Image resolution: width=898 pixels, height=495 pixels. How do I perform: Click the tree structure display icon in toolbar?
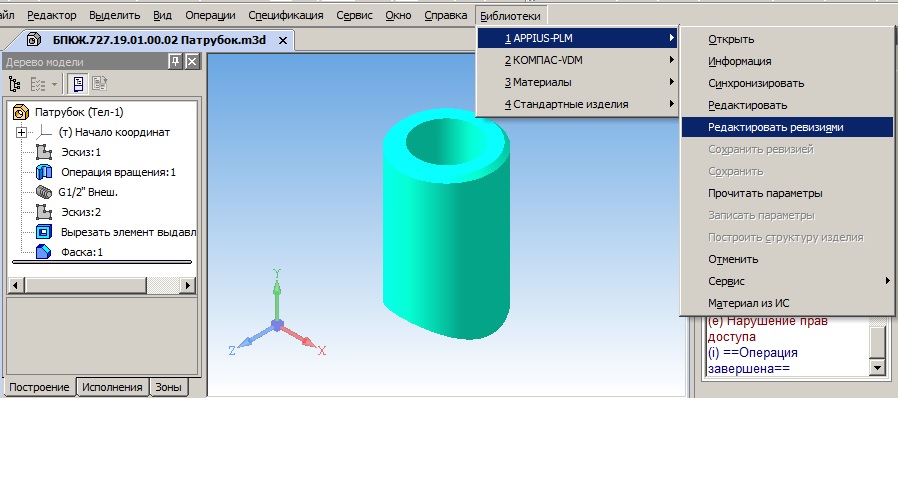pyautogui.click(x=15, y=84)
